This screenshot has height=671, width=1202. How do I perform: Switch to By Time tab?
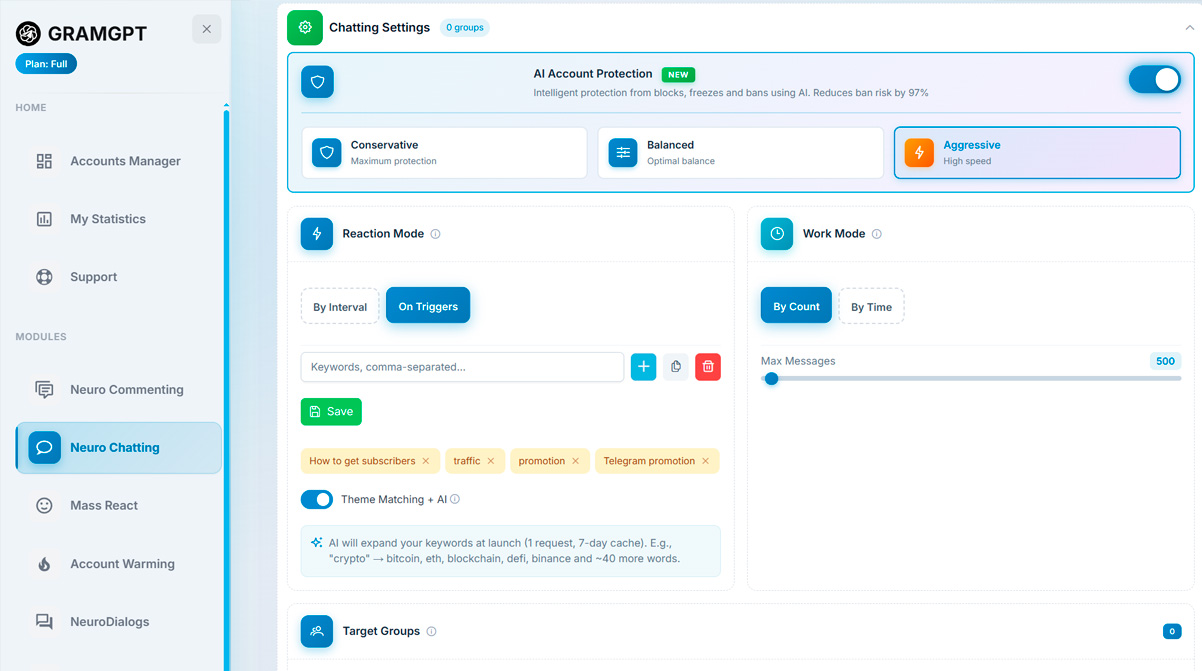[x=871, y=307]
